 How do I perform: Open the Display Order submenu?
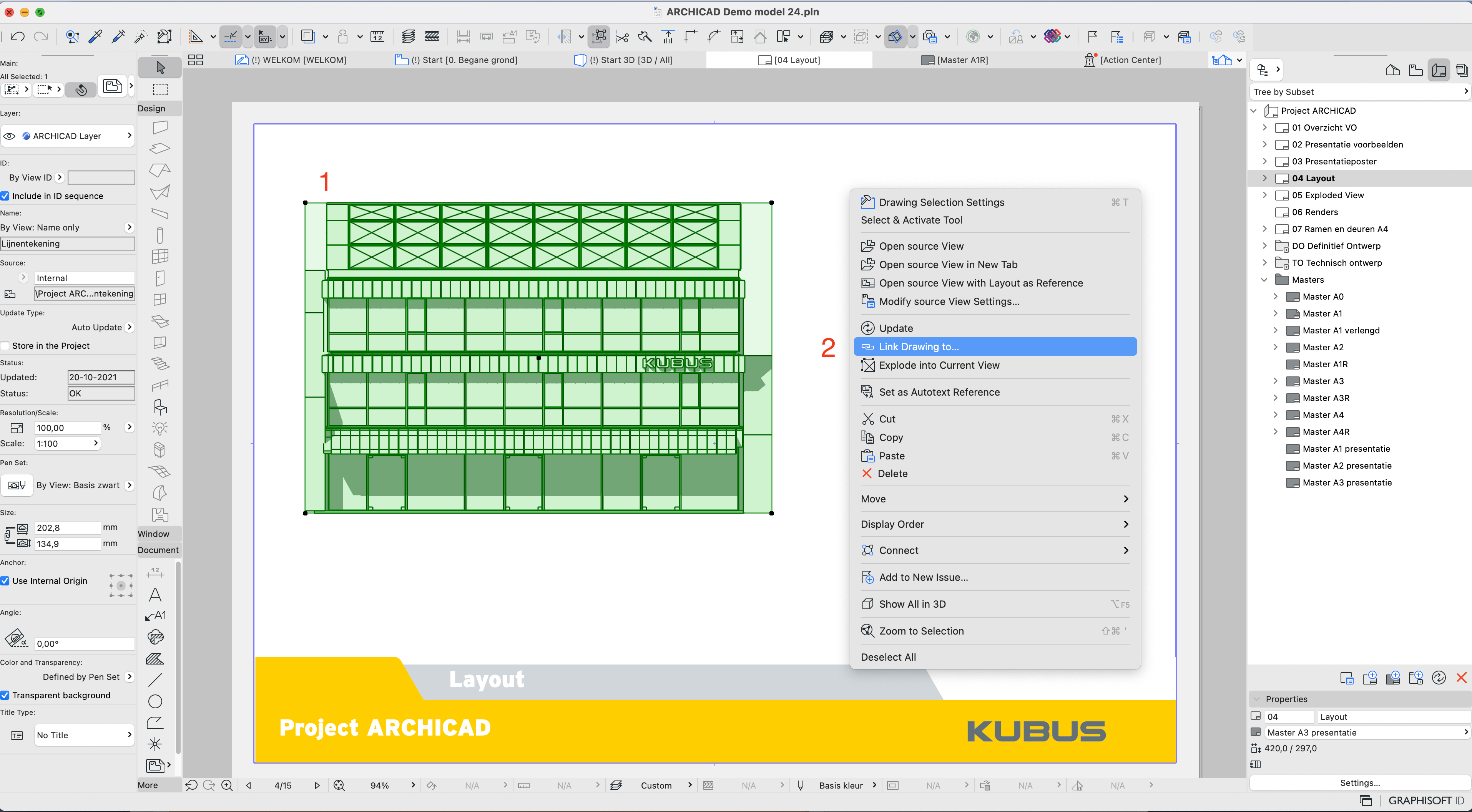point(994,524)
